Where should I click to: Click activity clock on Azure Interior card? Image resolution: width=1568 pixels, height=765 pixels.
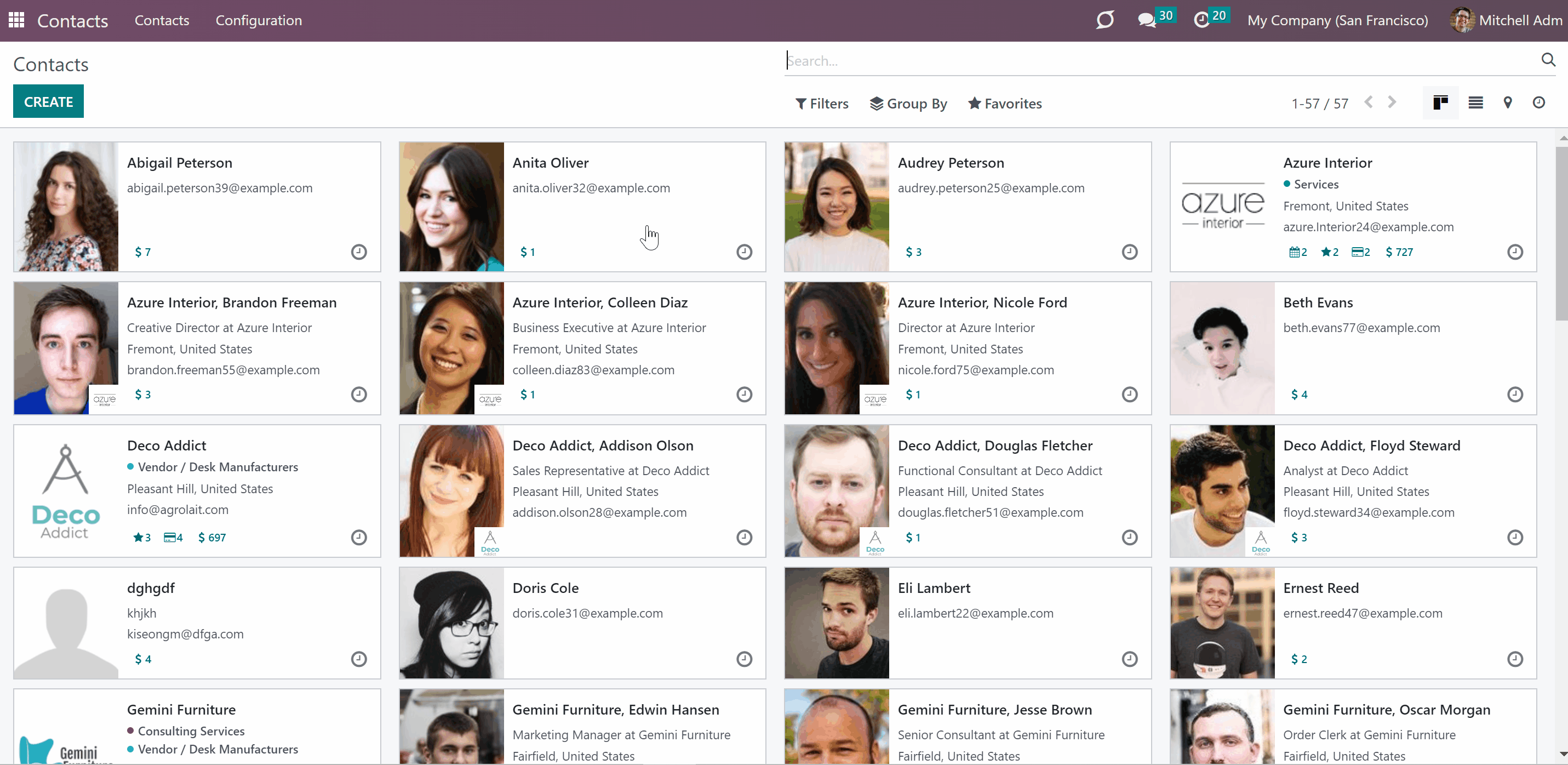click(x=1515, y=252)
